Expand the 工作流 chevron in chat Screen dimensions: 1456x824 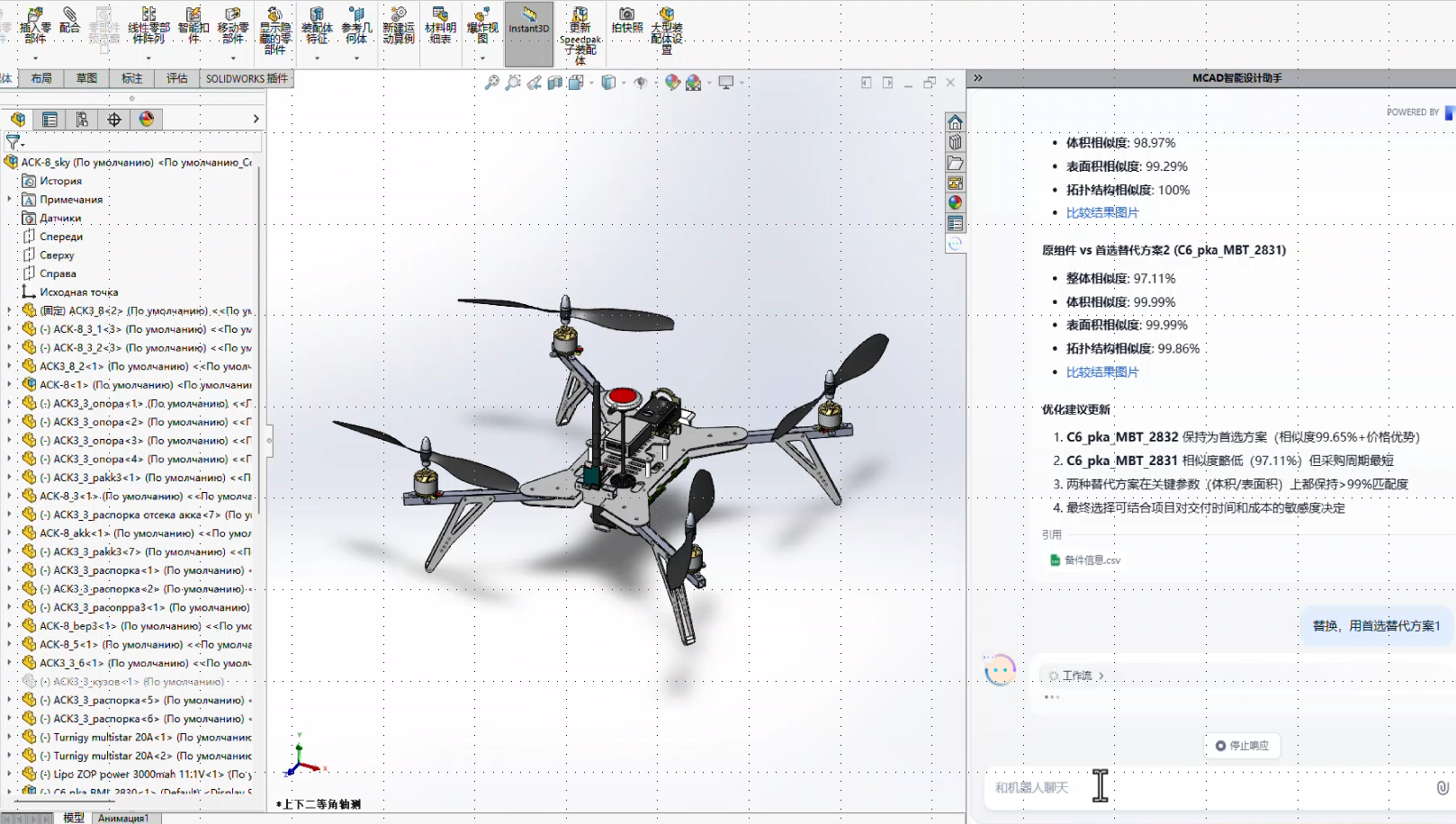[x=1101, y=676]
